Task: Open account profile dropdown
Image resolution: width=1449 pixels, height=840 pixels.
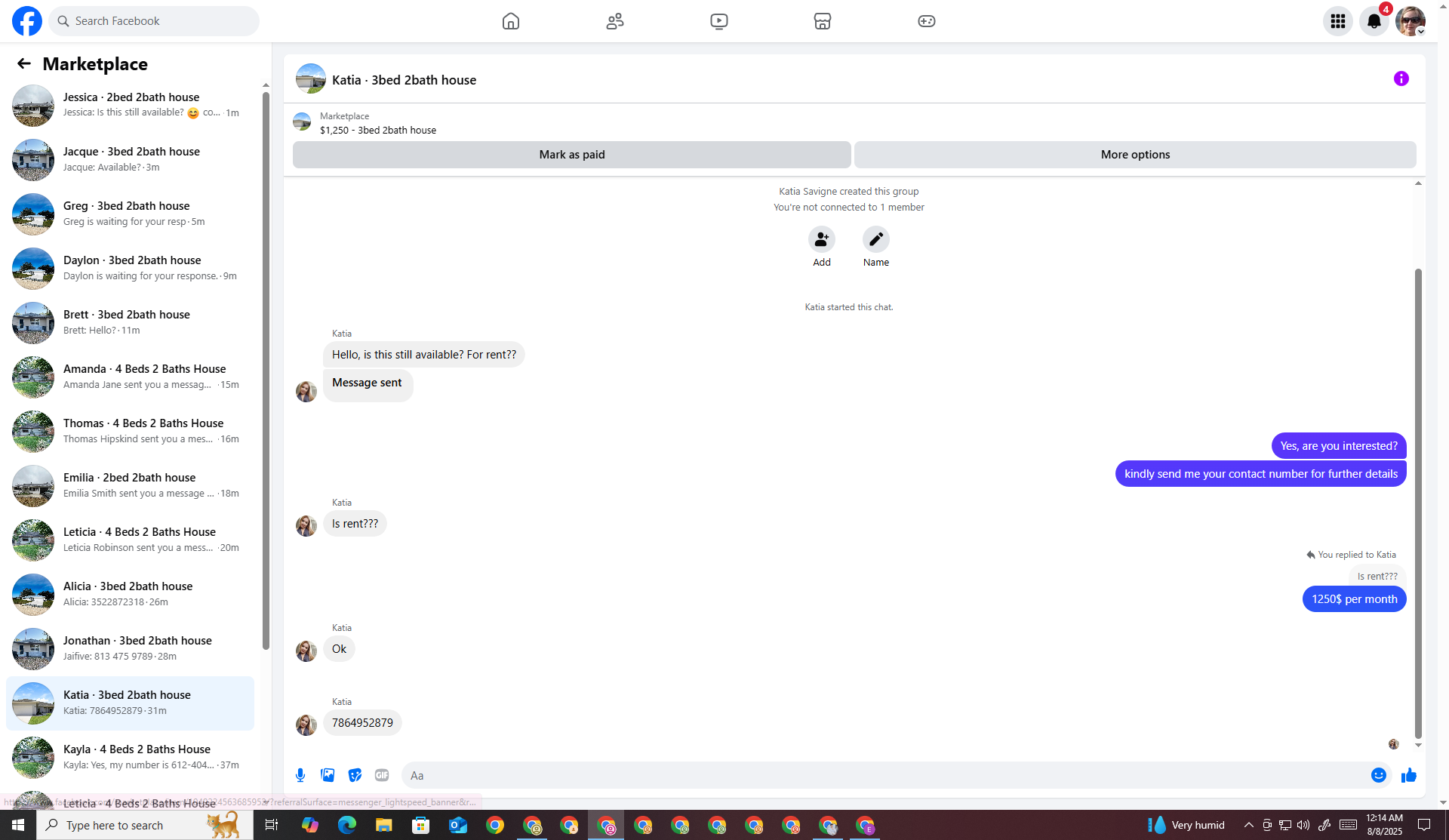Action: coord(1410,21)
